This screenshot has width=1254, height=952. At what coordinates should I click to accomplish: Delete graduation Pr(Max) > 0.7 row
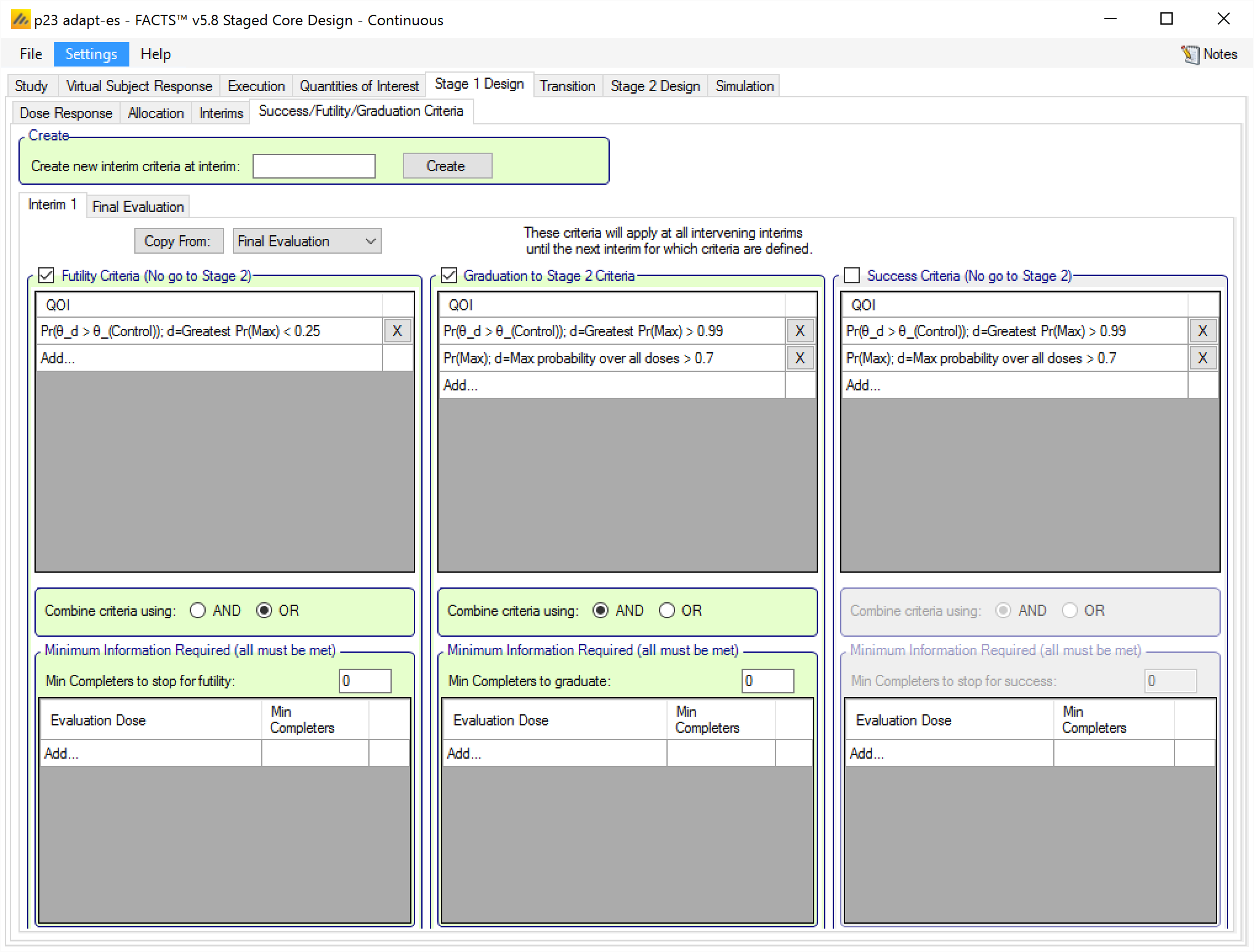pos(799,358)
